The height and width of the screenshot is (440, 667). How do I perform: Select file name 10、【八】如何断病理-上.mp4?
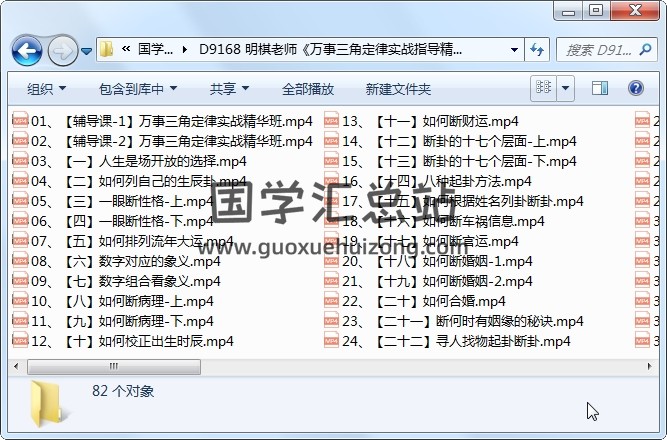click(x=122, y=301)
